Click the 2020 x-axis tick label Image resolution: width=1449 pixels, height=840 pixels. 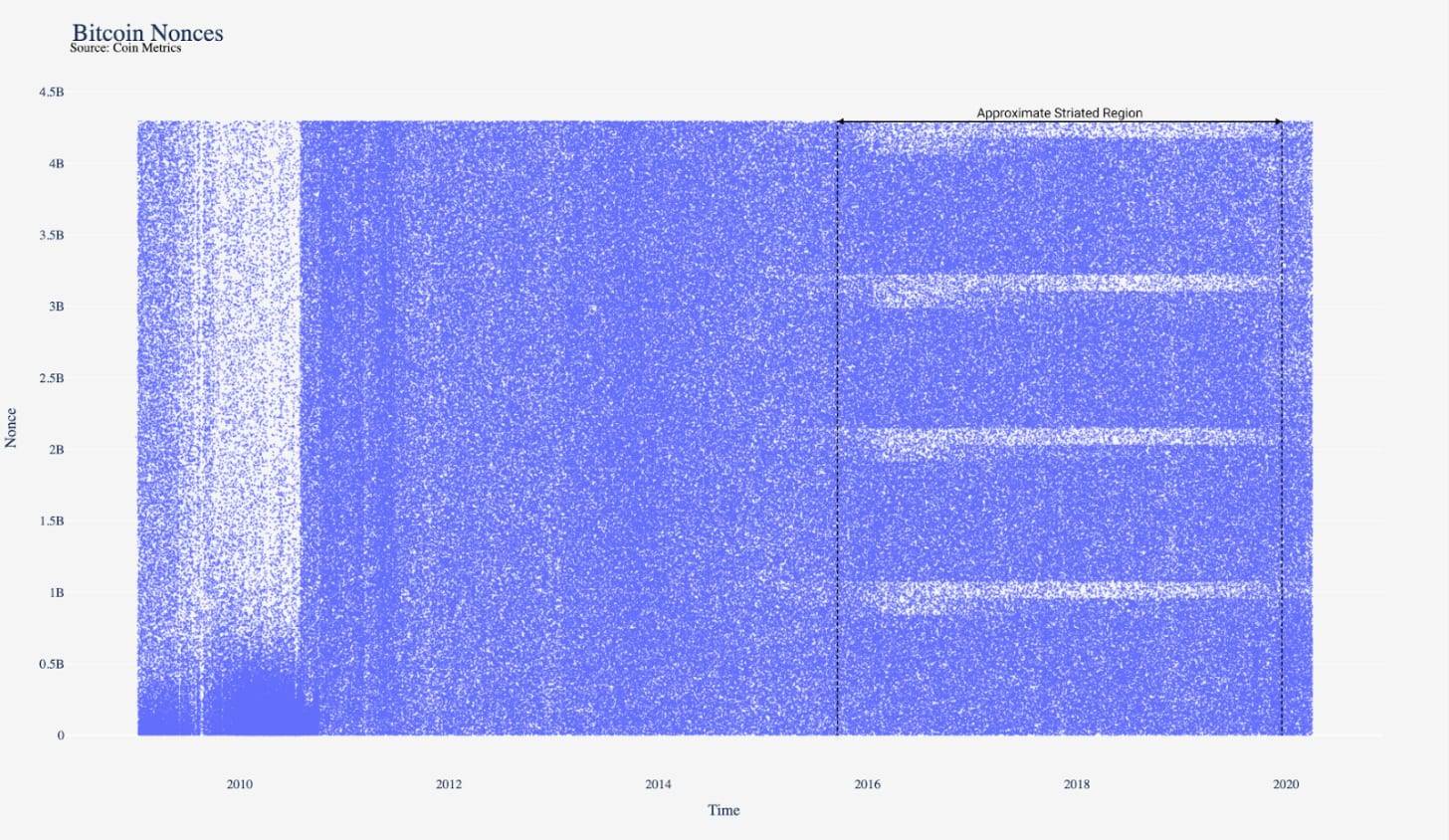(x=1286, y=784)
